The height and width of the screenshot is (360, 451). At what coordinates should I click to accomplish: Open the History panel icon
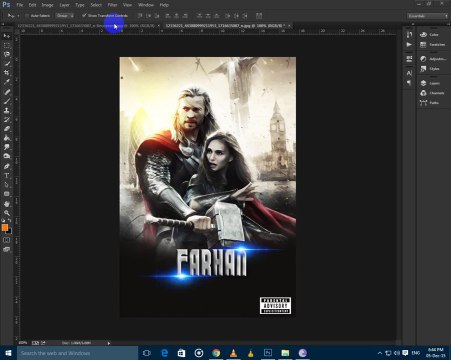pyautogui.click(x=409, y=35)
